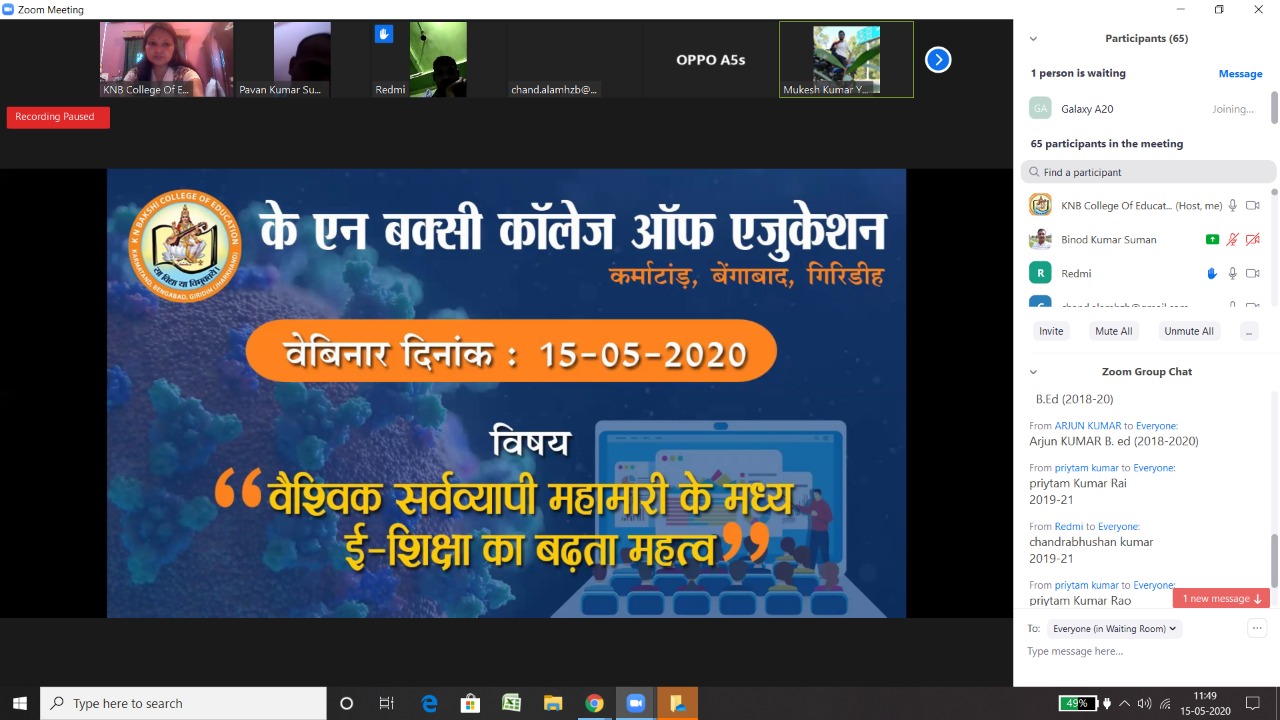This screenshot has height=720, width=1280.
Task: Click the volume speaker icon in tray
Action: pos(1145,703)
